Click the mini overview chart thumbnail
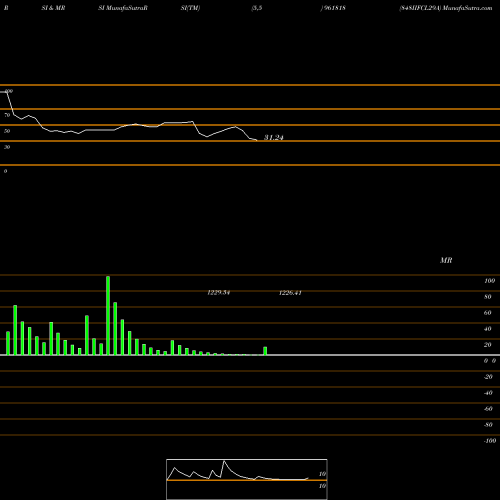500x500 pixels. click(x=247, y=479)
